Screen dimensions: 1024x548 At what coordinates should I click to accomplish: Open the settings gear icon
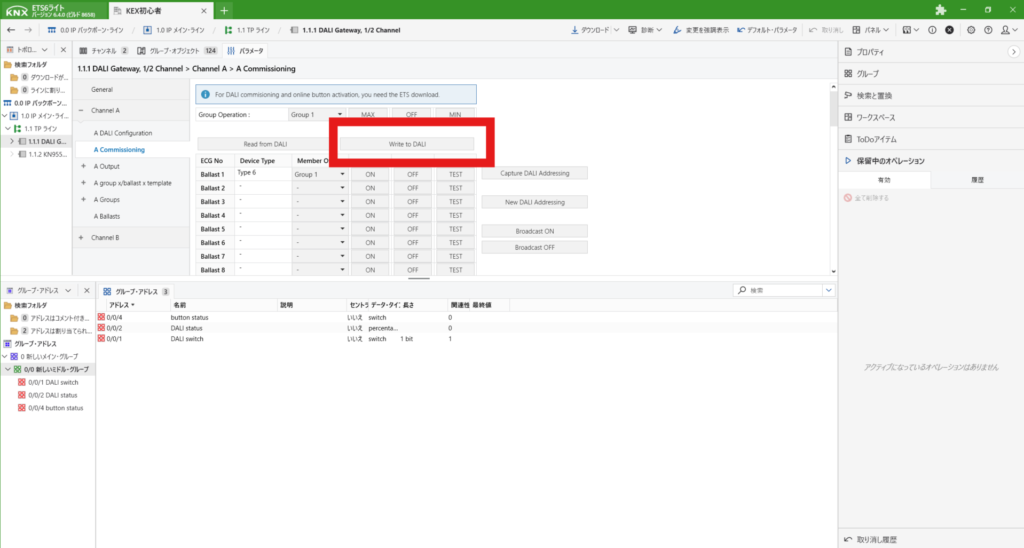coord(971,30)
